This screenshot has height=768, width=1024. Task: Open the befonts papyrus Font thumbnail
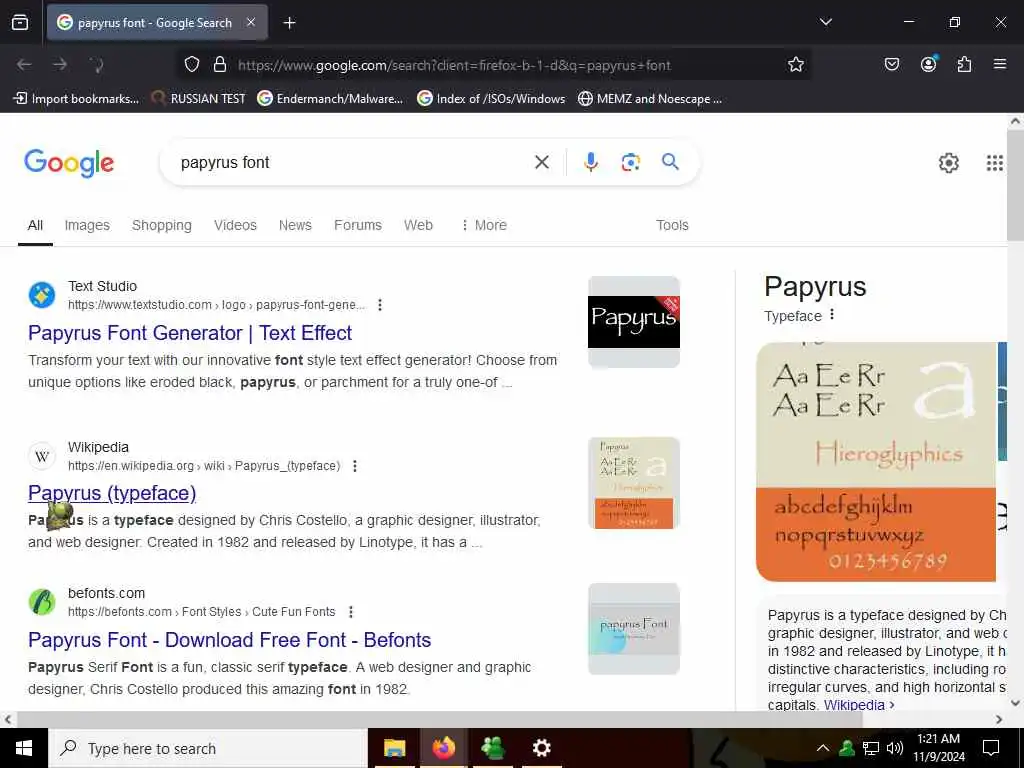click(633, 628)
